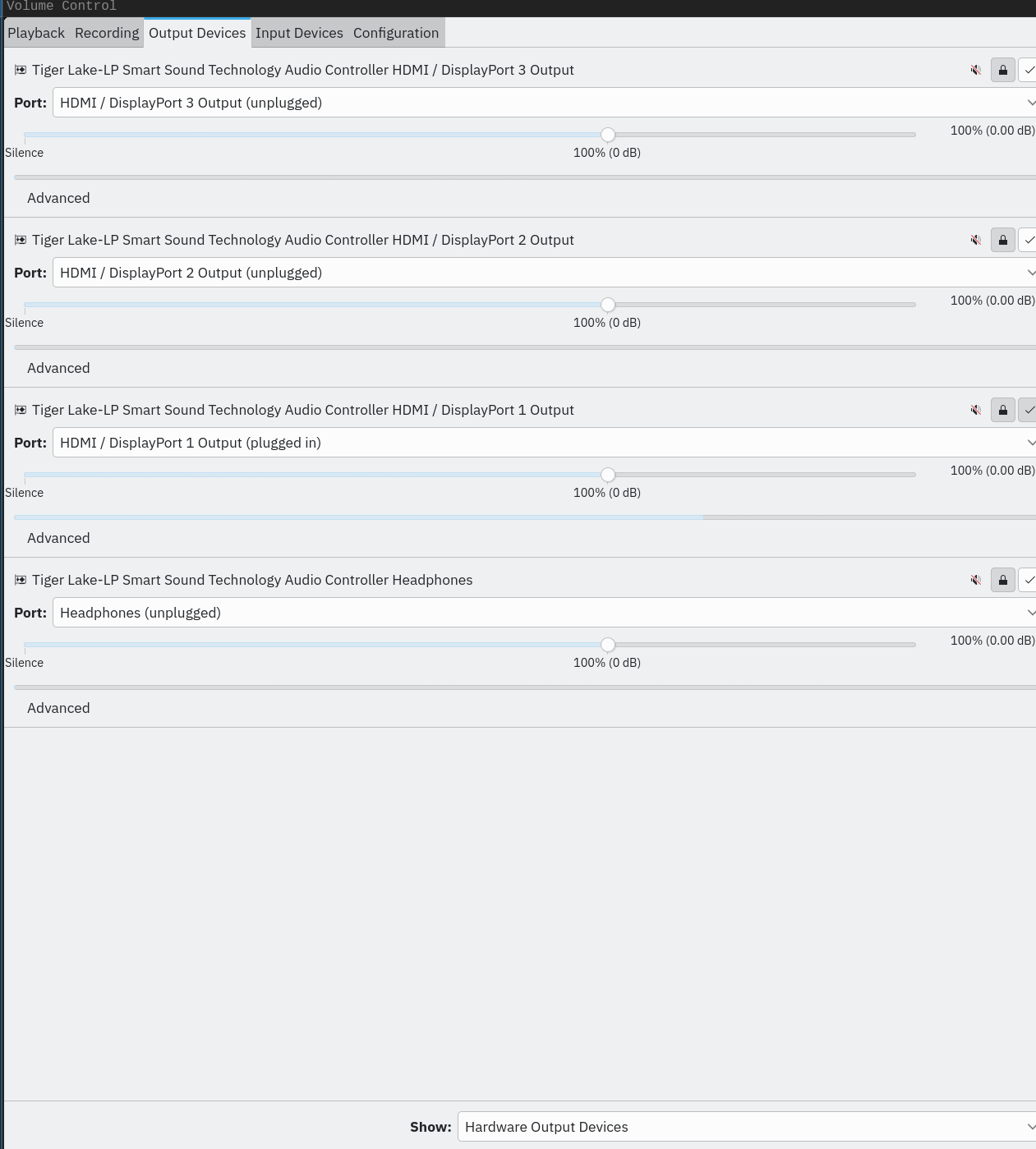Switch to the Configuration tab
The image size is (1036, 1149).
pos(396,33)
